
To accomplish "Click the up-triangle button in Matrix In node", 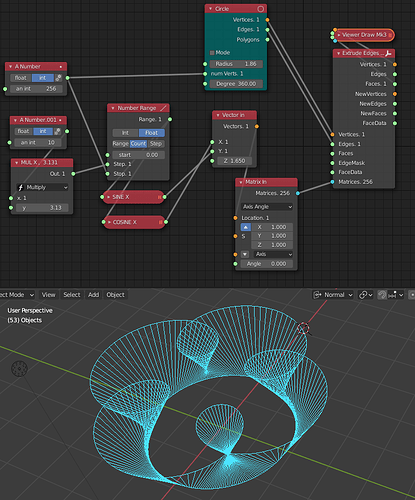I will coord(246,227).
